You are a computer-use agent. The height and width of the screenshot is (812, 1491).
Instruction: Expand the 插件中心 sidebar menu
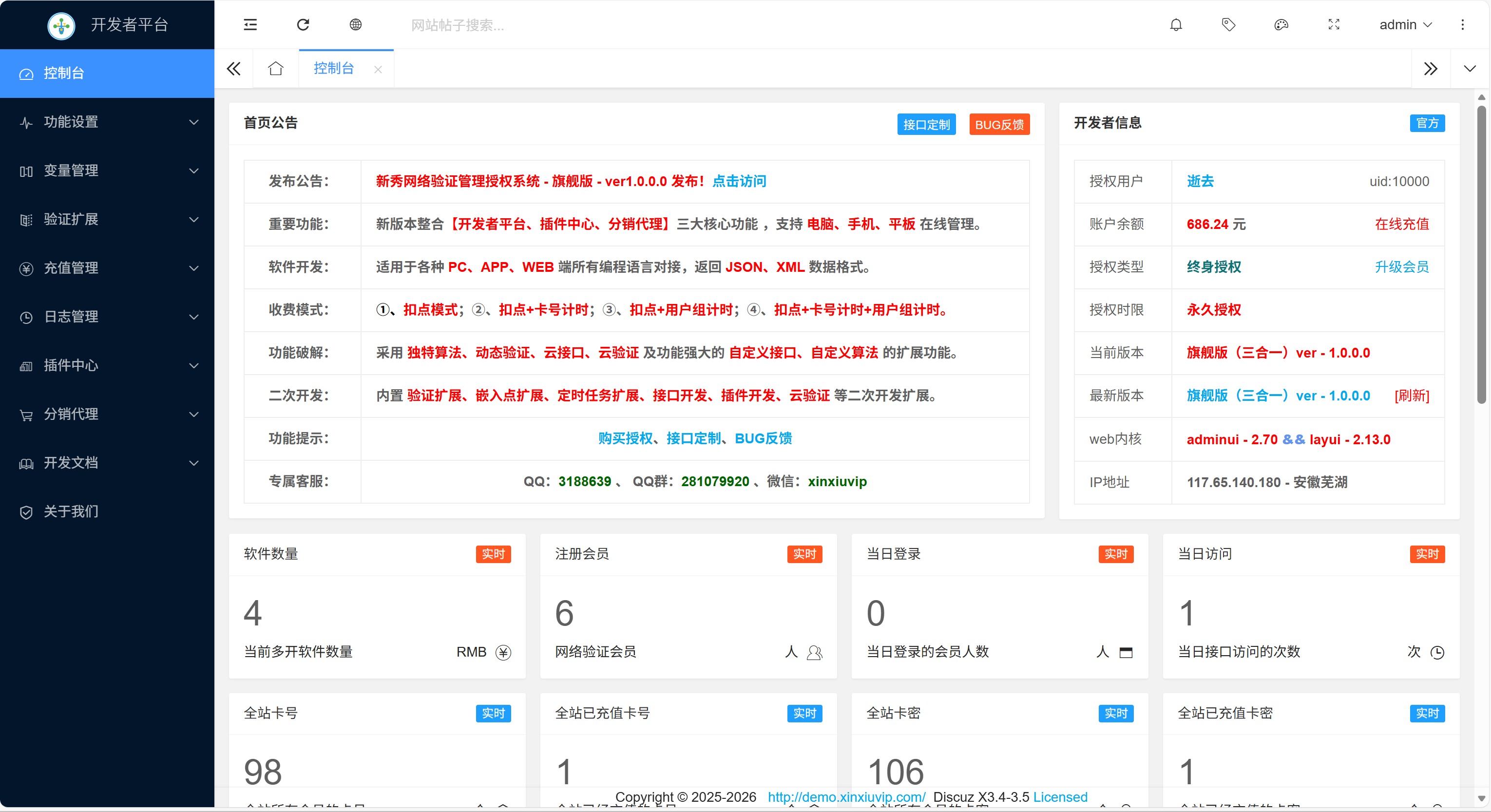pyautogui.click(x=107, y=365)
